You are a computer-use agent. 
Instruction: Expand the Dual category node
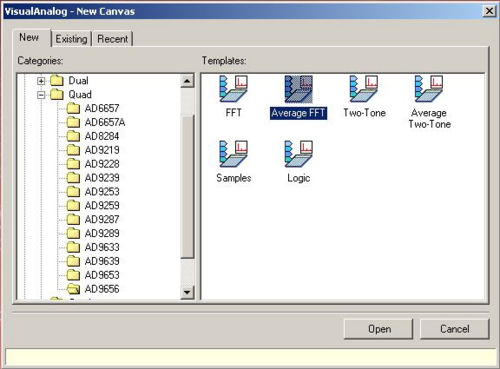[x=41, y=81]
